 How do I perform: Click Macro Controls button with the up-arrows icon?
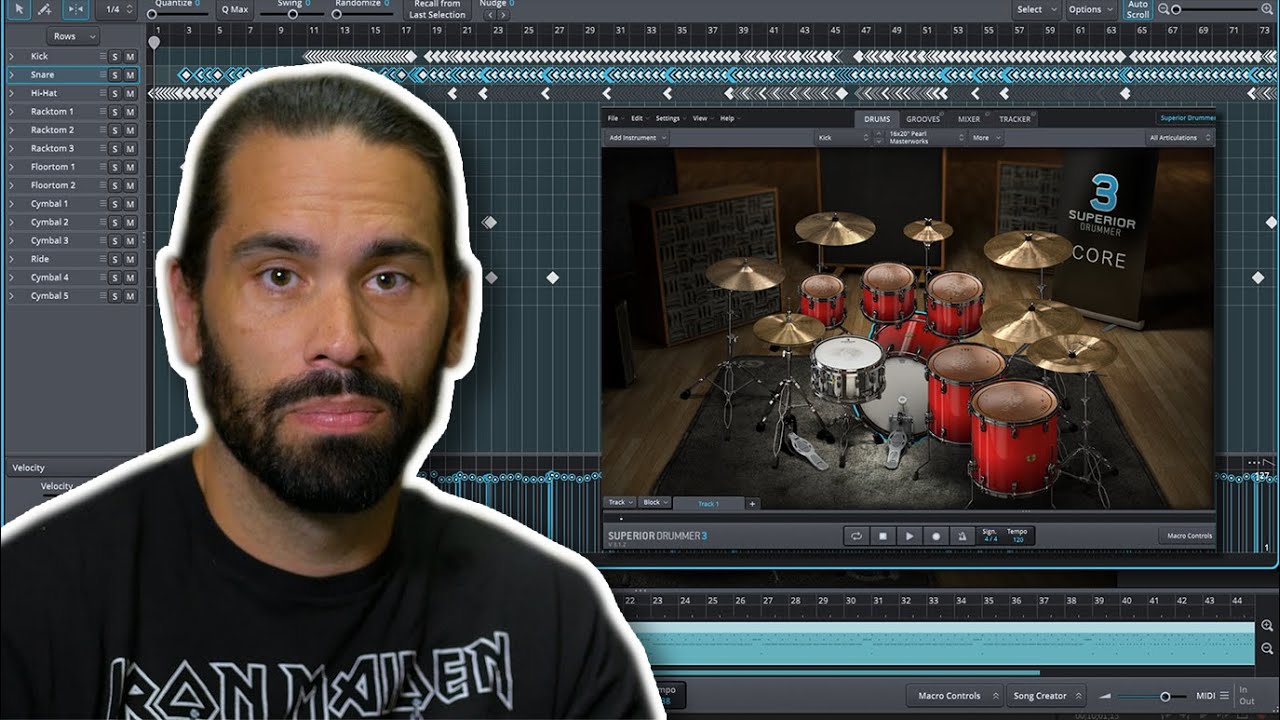[955, 696]
